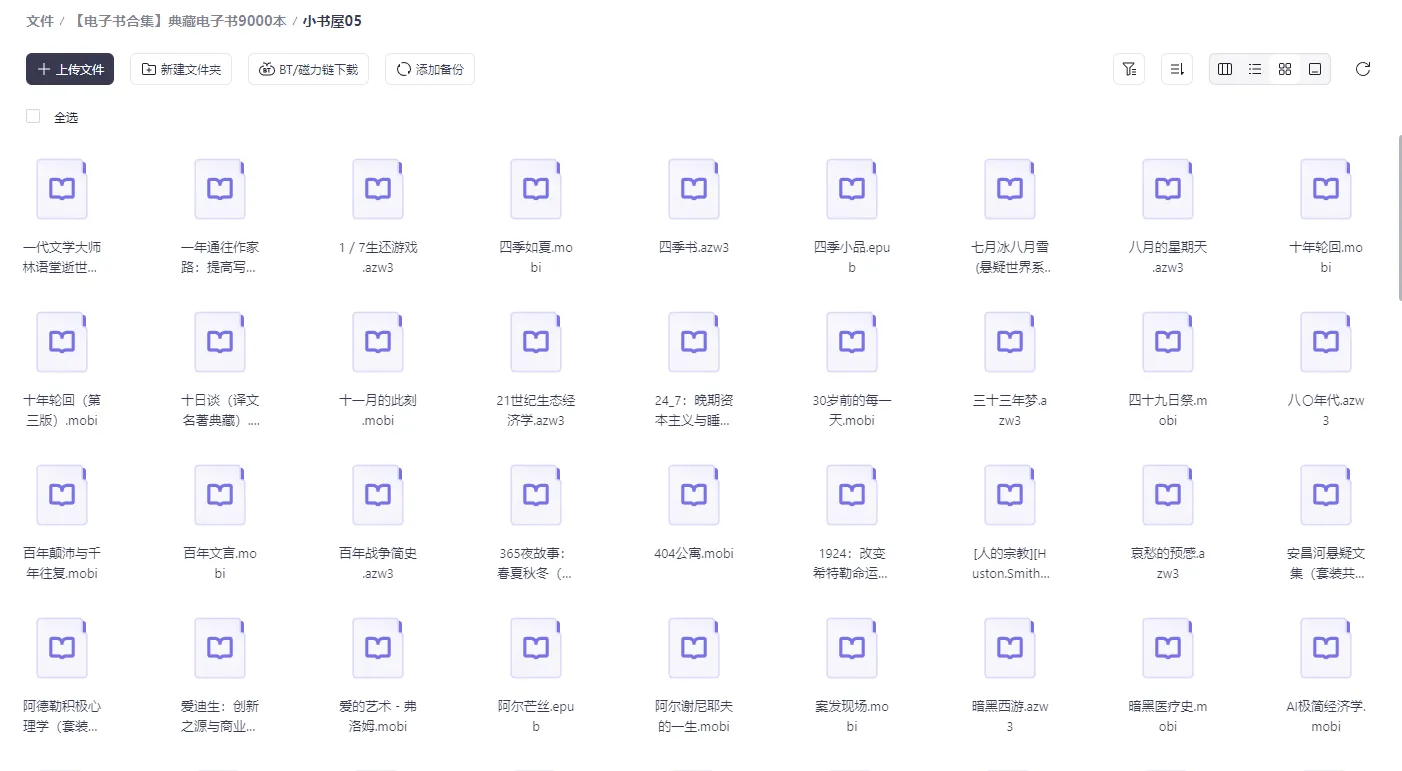This screenshot has width=1402, height=771.
Task: Open BT/磁力链下载 download dialog
Action: (309, 69)
